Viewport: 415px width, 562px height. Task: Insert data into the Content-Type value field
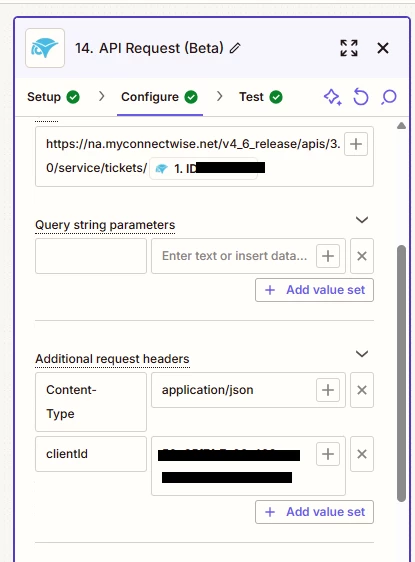[328, 390]
